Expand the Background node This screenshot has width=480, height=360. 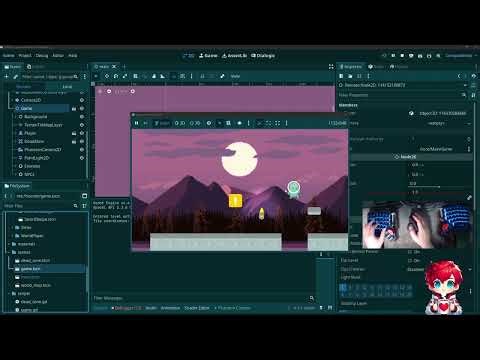(x=15, y=117)
